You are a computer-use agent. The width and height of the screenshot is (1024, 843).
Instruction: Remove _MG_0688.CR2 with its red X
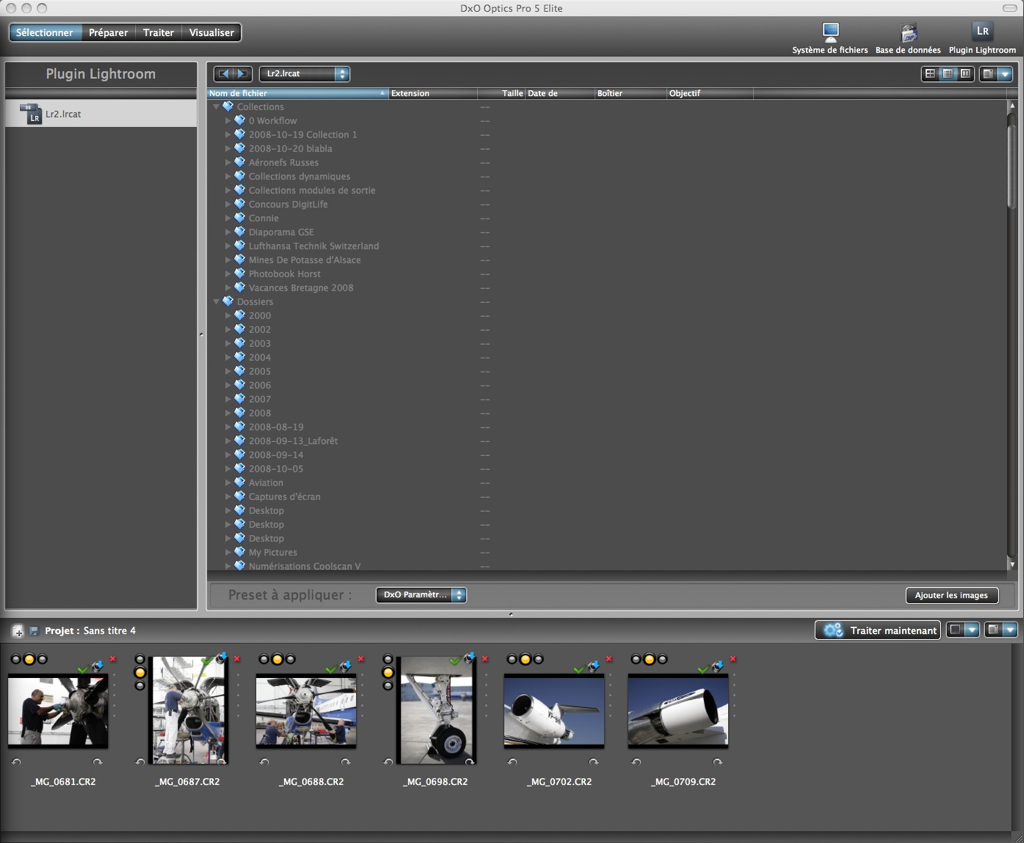(361, 659)
